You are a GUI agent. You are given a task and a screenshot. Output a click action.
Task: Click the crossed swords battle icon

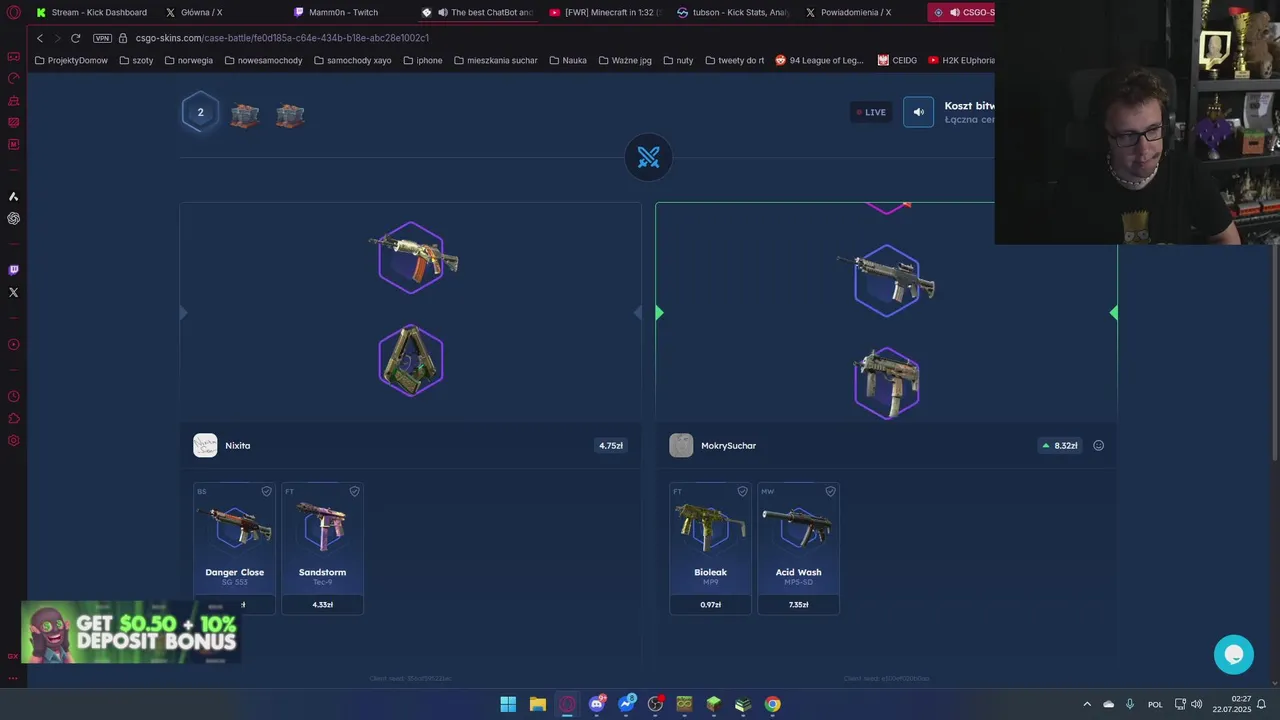click(648, 158)
